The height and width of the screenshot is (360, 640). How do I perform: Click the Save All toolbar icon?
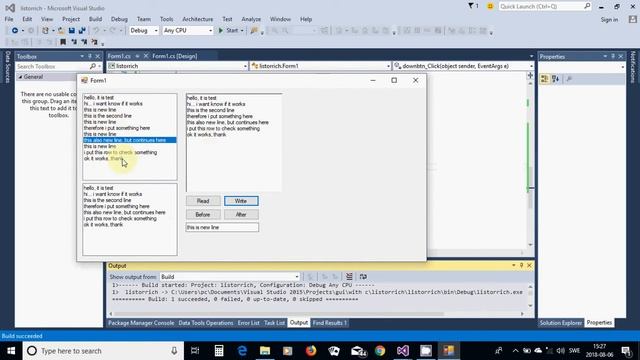(82, 31)
